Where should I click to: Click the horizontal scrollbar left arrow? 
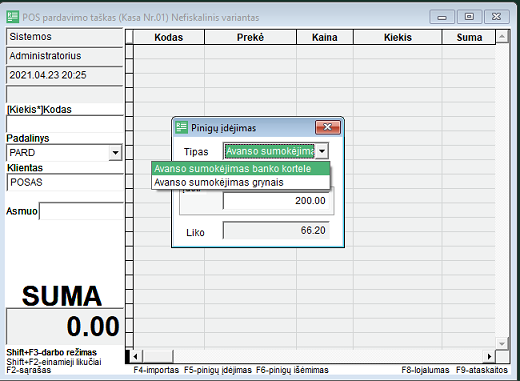tap(135, 357)
